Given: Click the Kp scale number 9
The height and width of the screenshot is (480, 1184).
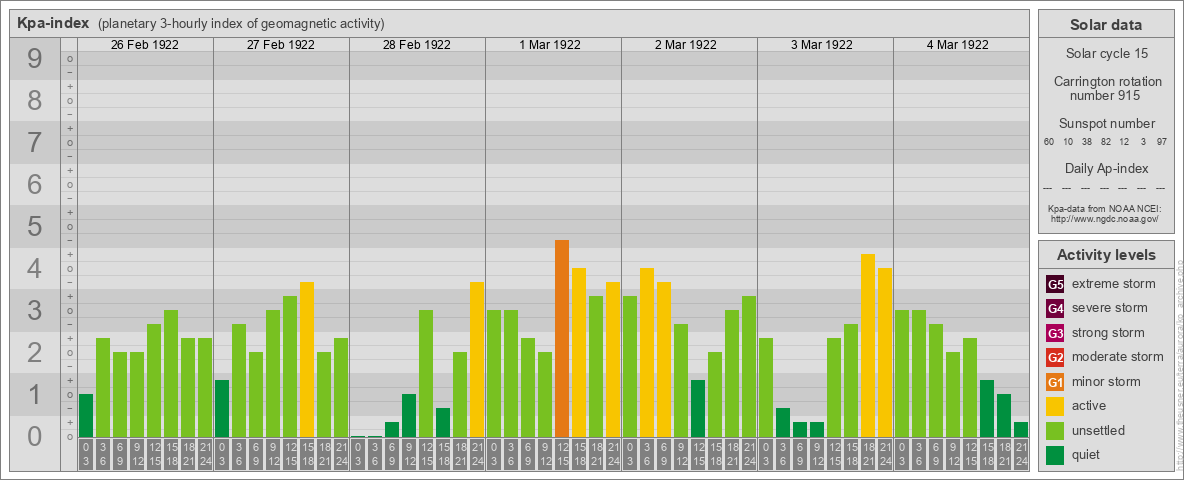Looking at the screenshot, I should coord(34,59).
